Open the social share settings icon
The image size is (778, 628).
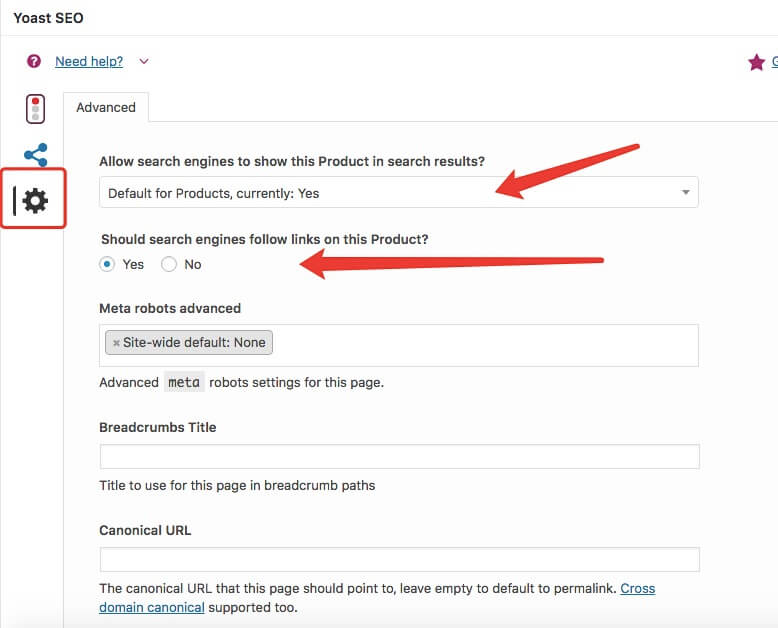point(36,155)
